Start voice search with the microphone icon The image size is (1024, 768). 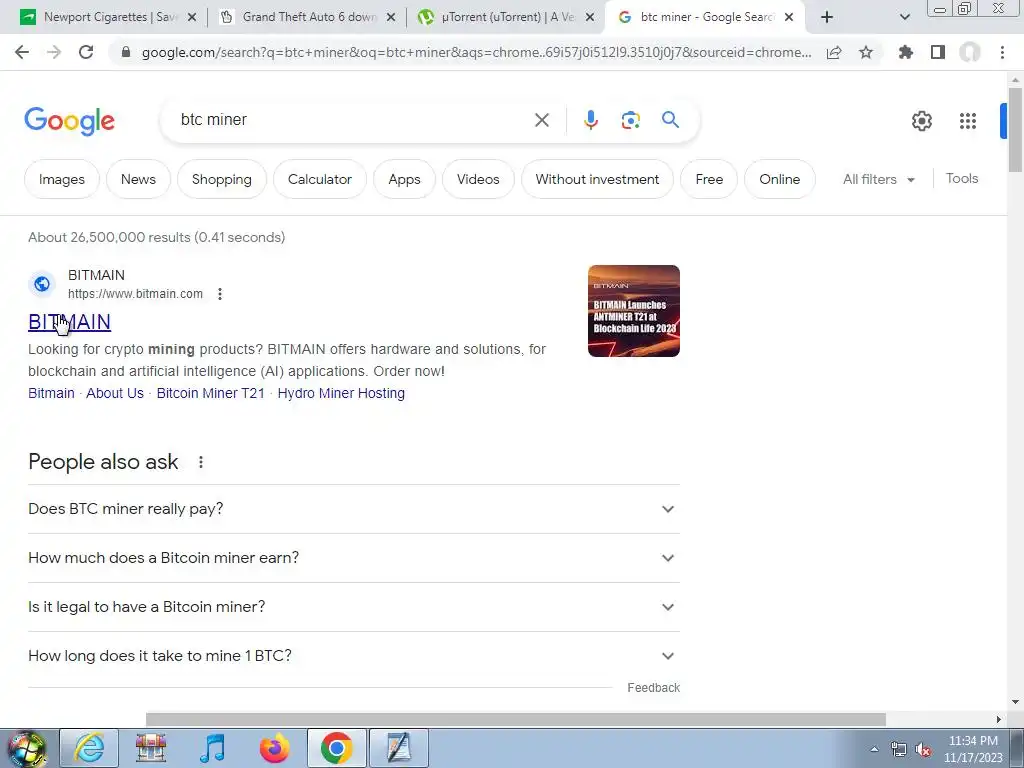click(x=590, y=120)
